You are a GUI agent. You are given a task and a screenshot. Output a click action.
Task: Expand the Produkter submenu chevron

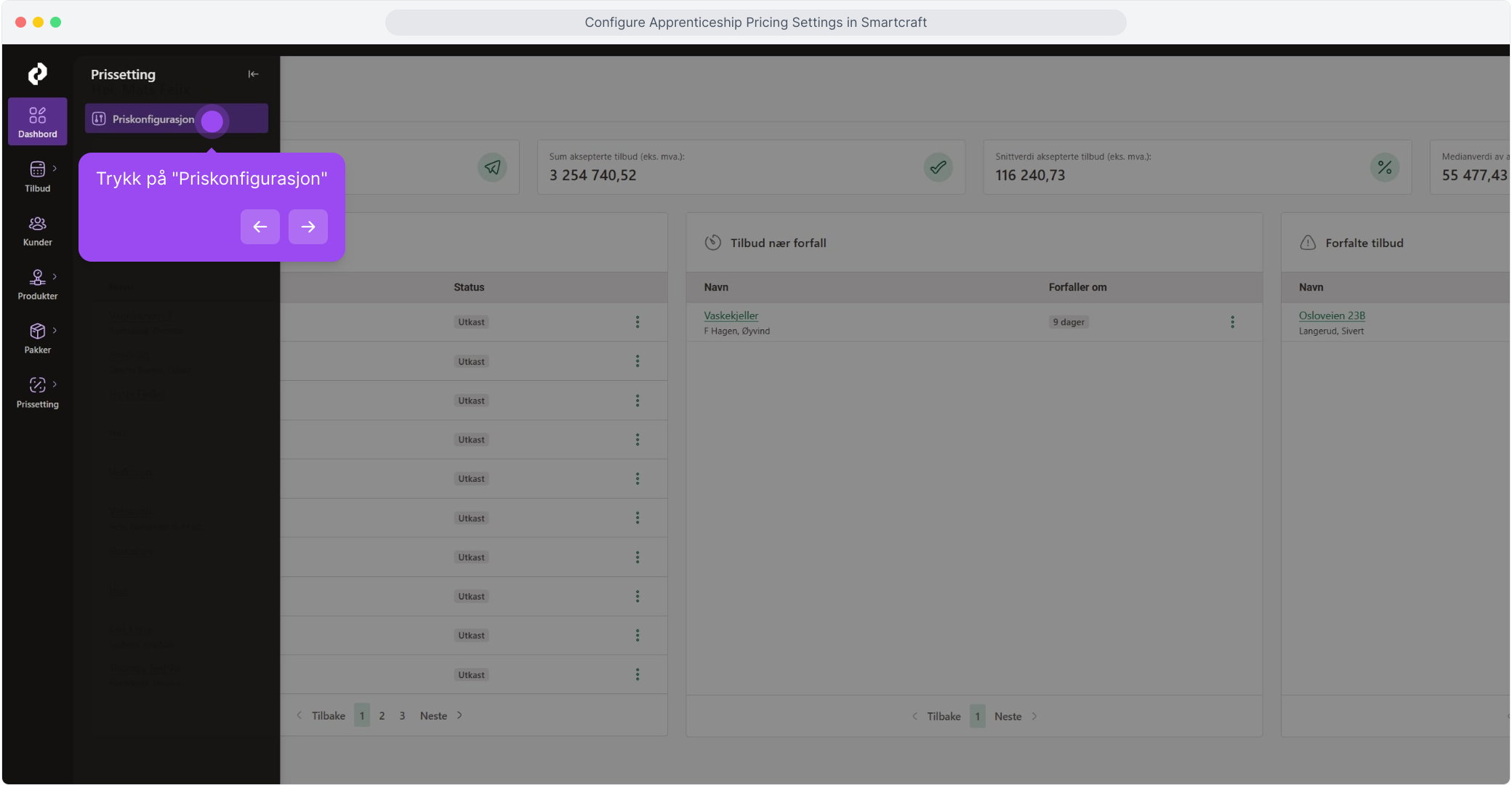click(x=55, y=277)
